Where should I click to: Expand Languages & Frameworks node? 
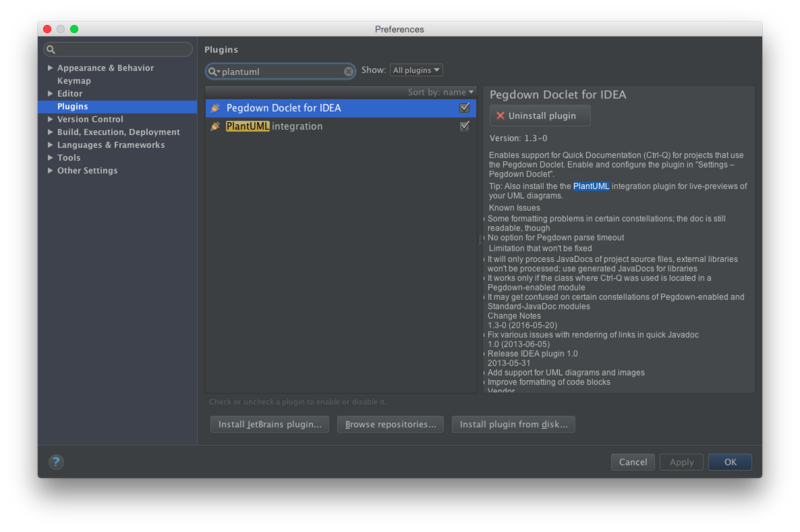(50, 144)
